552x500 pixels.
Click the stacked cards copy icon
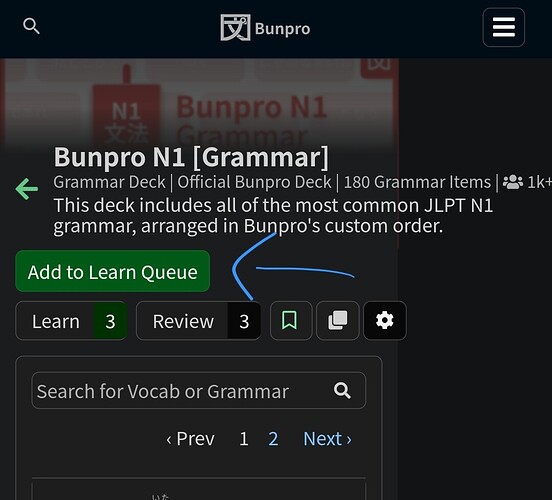coord(338,320)
